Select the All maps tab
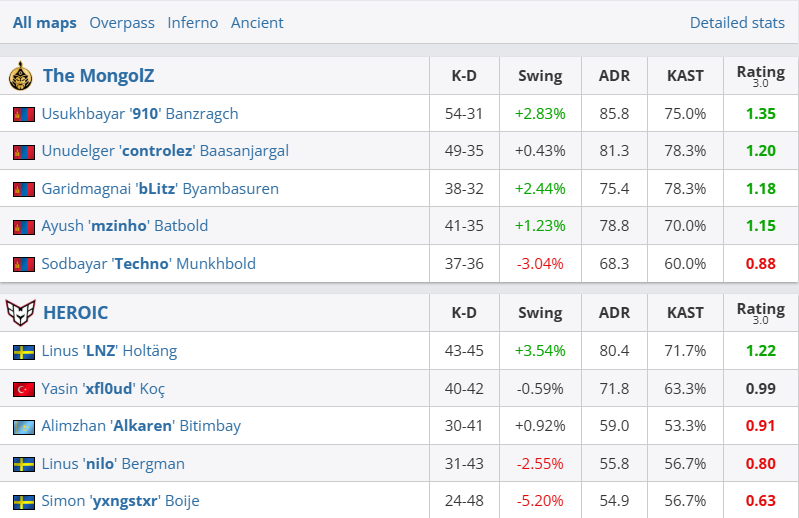799x518 pixels. [45, 22]
